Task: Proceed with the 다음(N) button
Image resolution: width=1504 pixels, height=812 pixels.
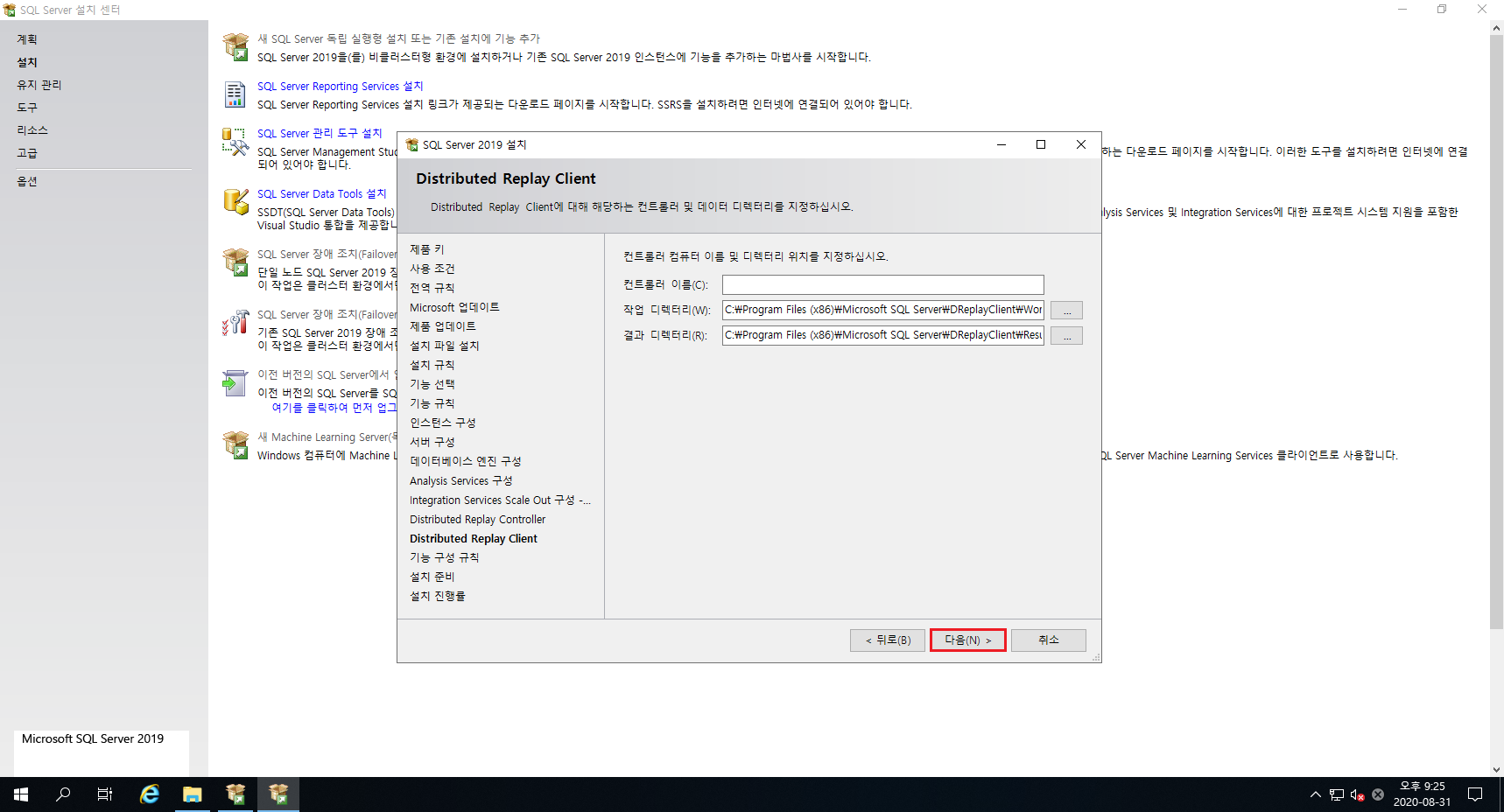Action: [x=967, y=640]
